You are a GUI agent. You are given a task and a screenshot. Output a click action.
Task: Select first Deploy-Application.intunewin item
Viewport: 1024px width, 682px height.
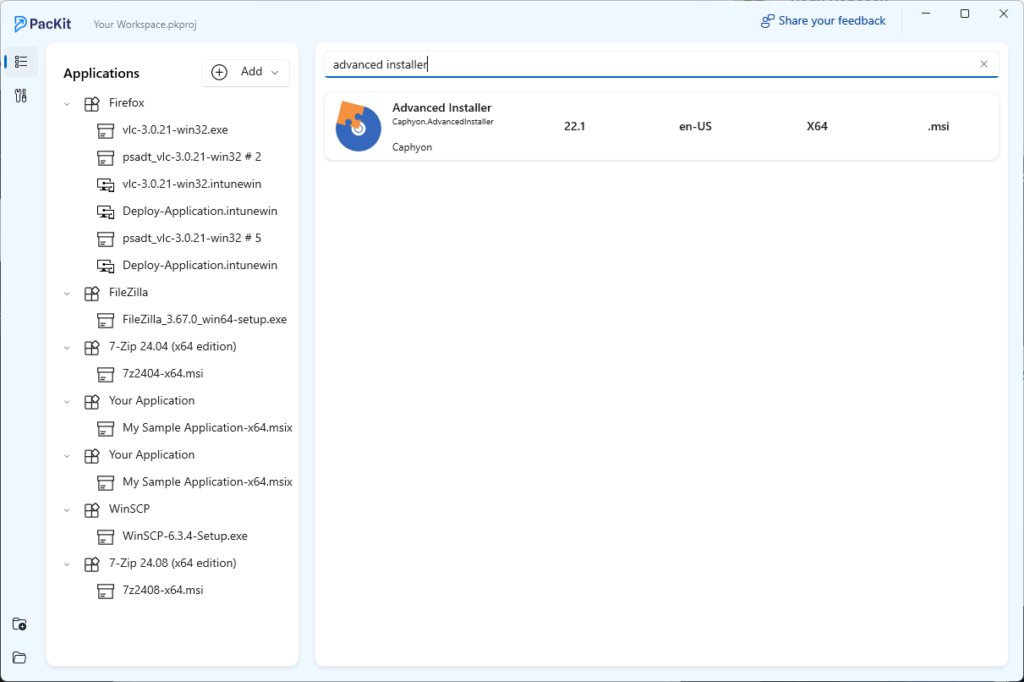coord(200,211)
